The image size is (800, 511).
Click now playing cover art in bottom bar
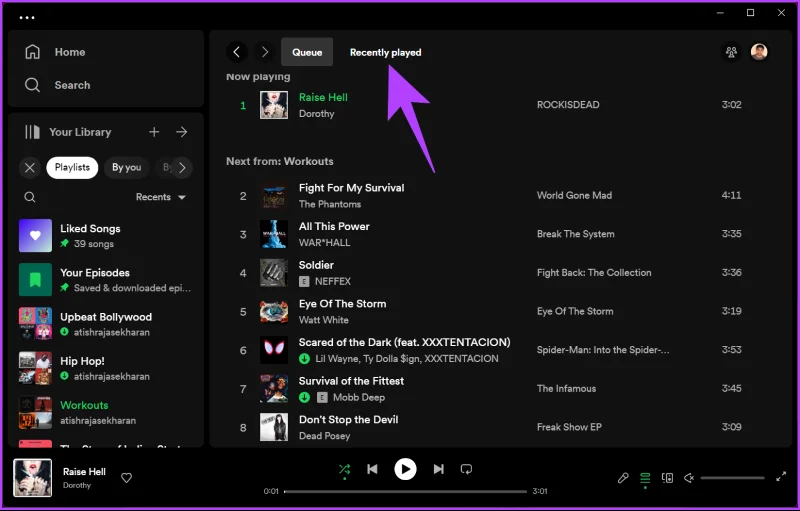[x=33, y=478]
